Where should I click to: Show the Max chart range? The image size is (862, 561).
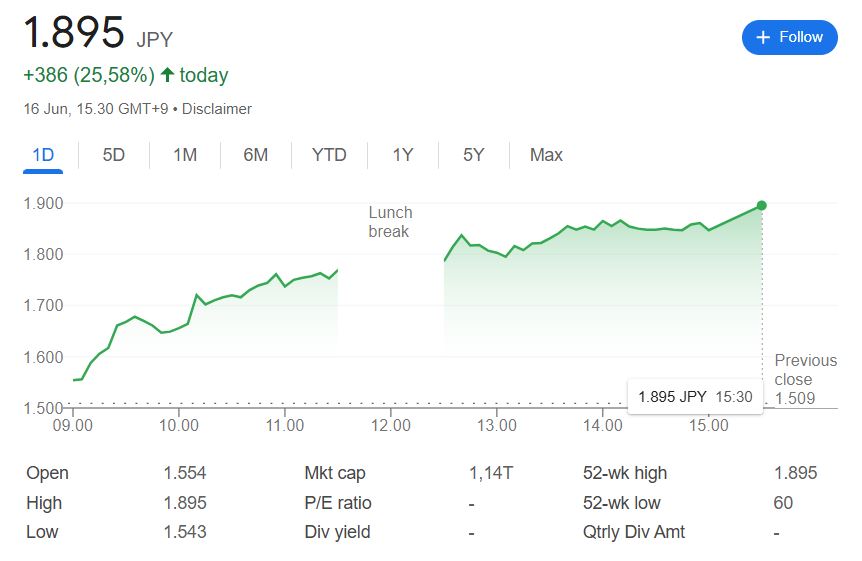[x=546, y=155]
